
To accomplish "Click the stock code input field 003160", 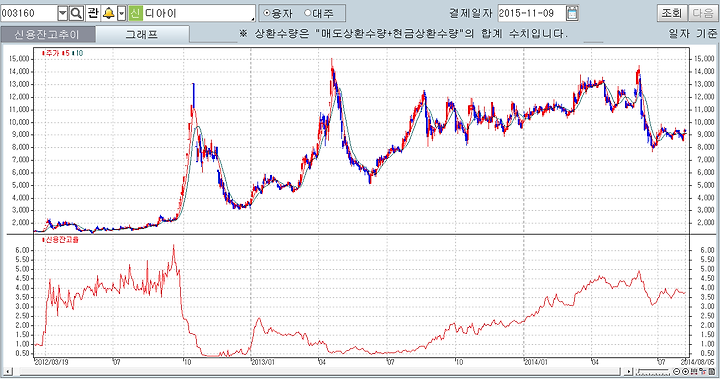I will coord(29,13).
